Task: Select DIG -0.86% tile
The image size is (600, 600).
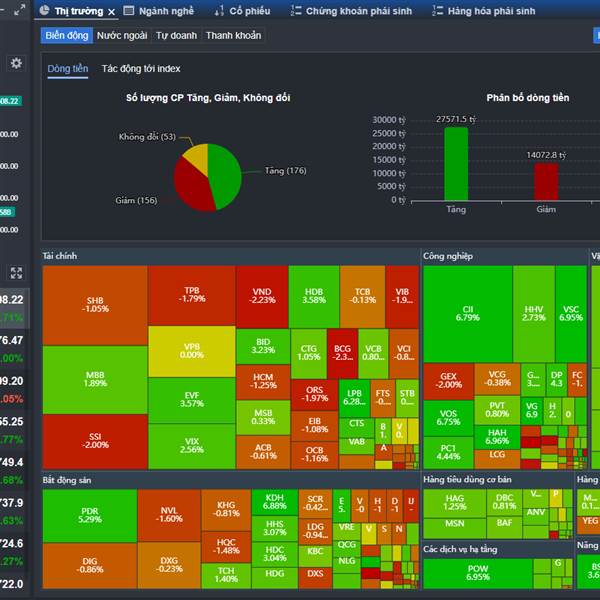Action: coord(90,566)
